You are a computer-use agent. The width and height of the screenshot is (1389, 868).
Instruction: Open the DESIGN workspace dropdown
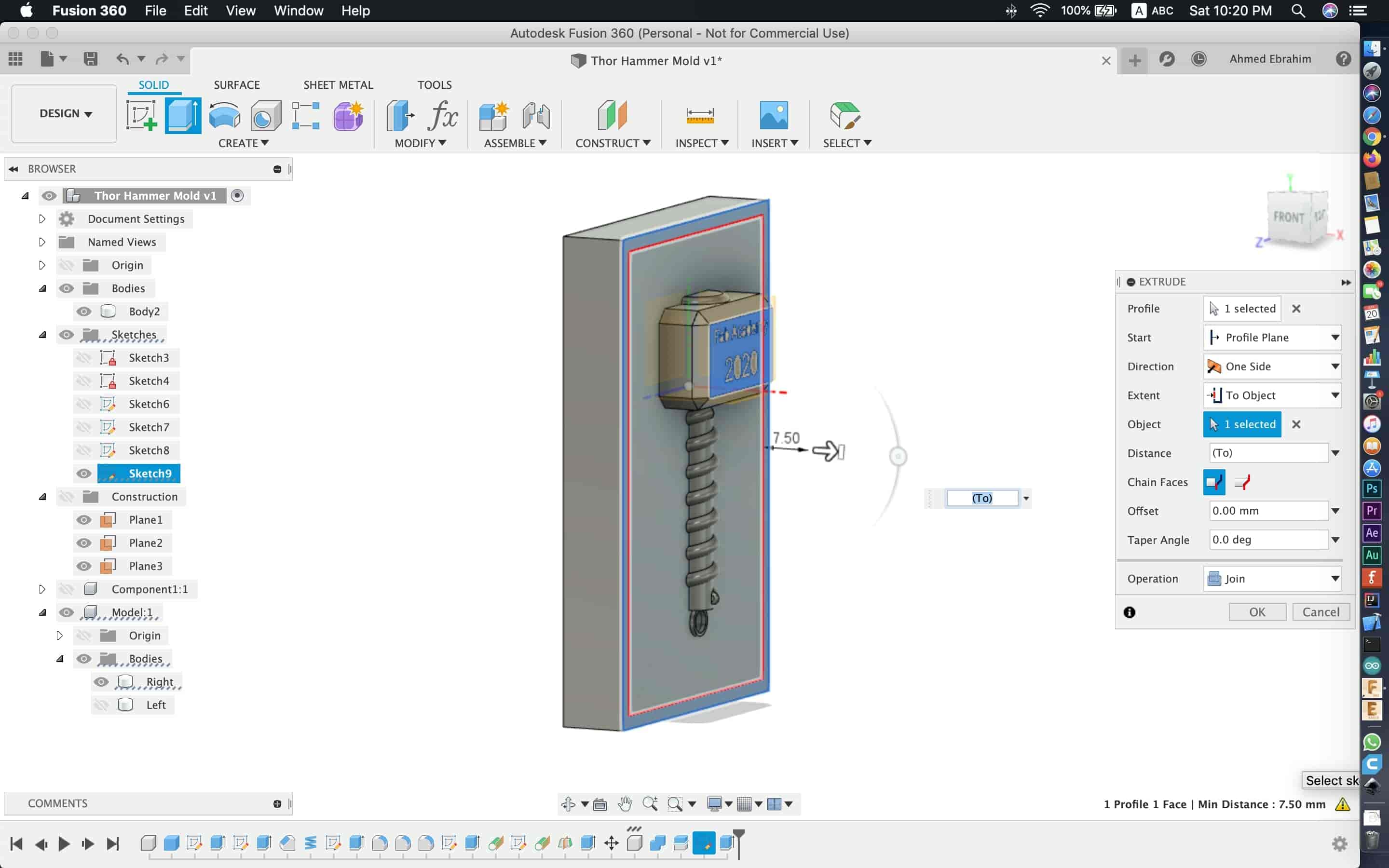point(65,114)
